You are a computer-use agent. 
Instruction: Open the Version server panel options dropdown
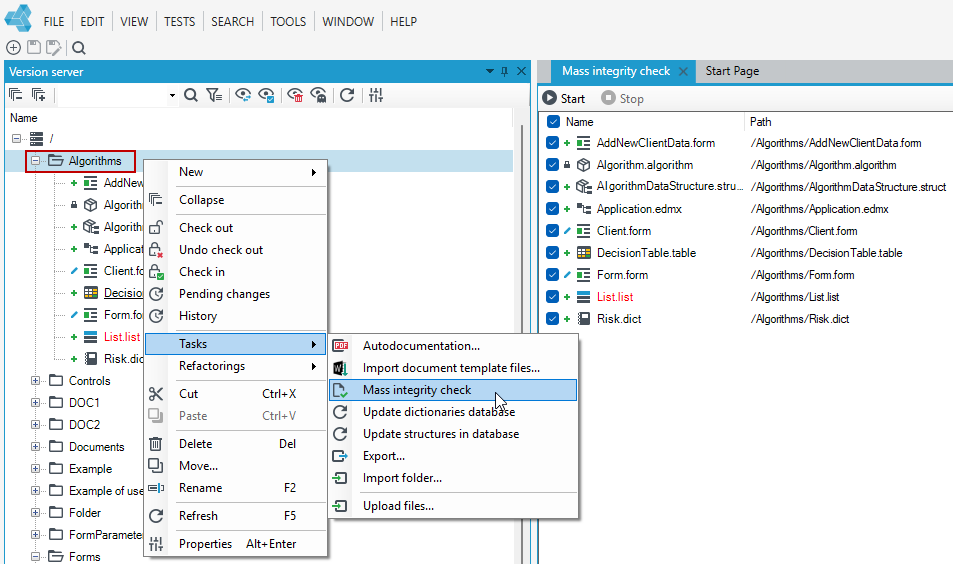point(490,72)
